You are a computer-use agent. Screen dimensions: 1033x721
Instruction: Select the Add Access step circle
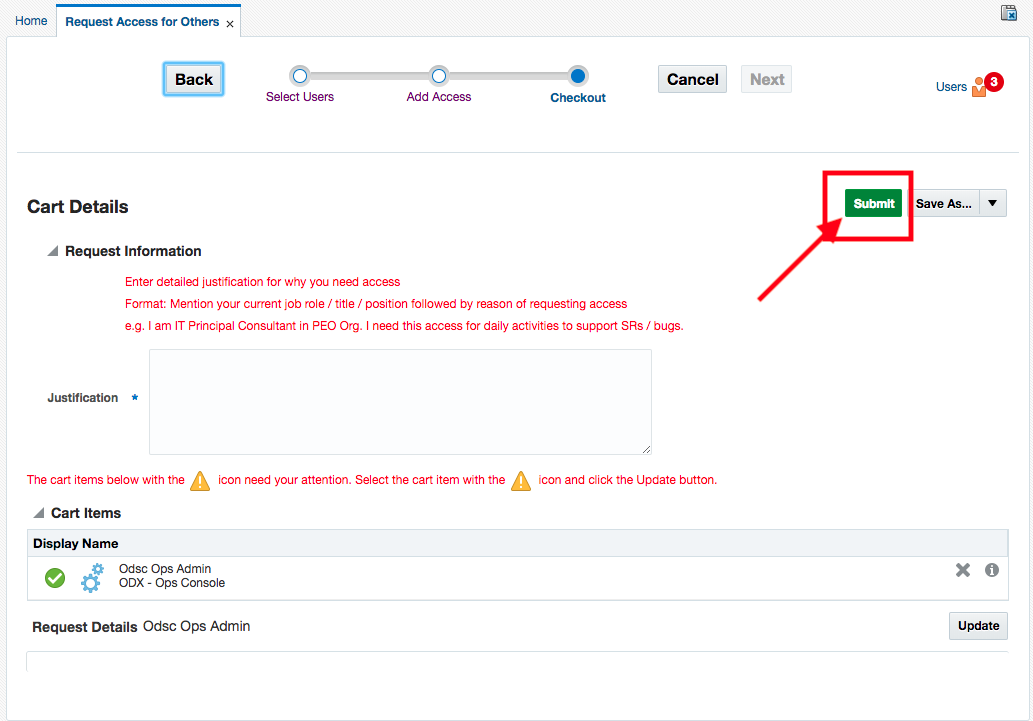(x=438, y=76)
